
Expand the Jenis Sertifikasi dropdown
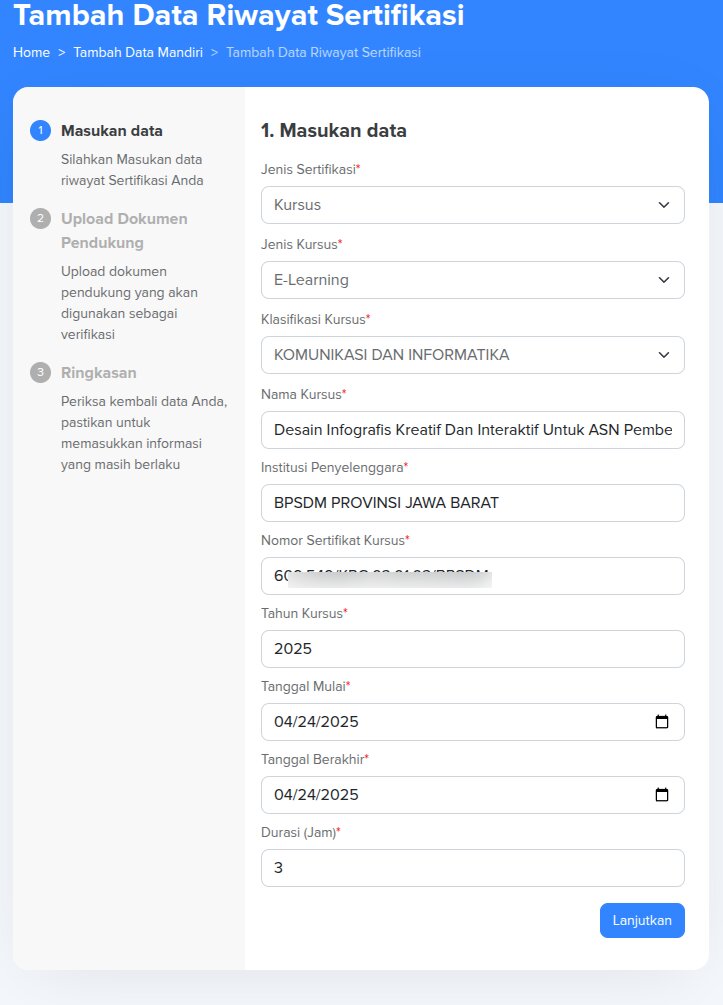472,205
